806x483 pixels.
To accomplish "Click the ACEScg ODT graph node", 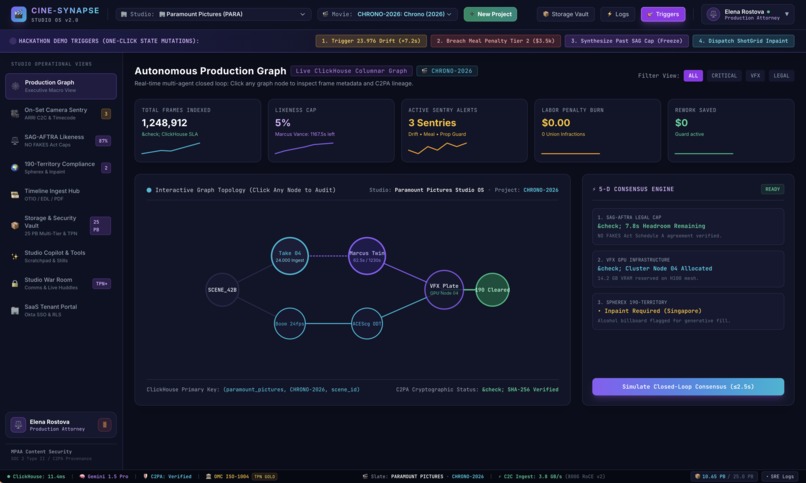I will 367,324.
